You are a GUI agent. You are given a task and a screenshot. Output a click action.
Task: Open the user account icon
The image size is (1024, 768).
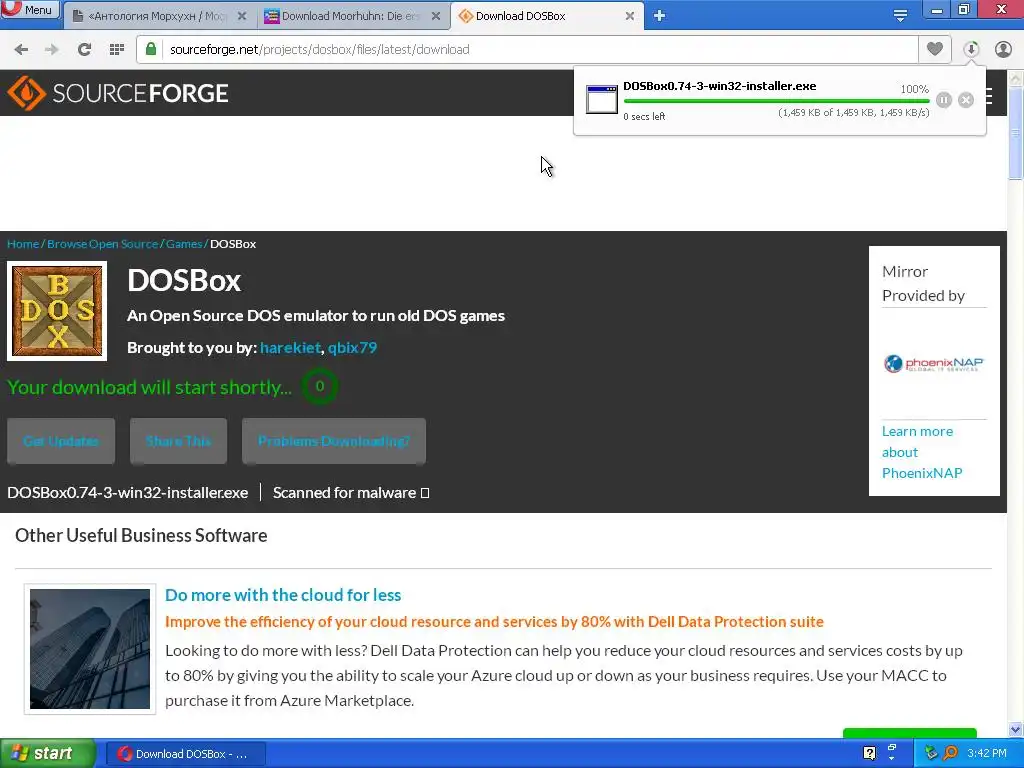1003,49
